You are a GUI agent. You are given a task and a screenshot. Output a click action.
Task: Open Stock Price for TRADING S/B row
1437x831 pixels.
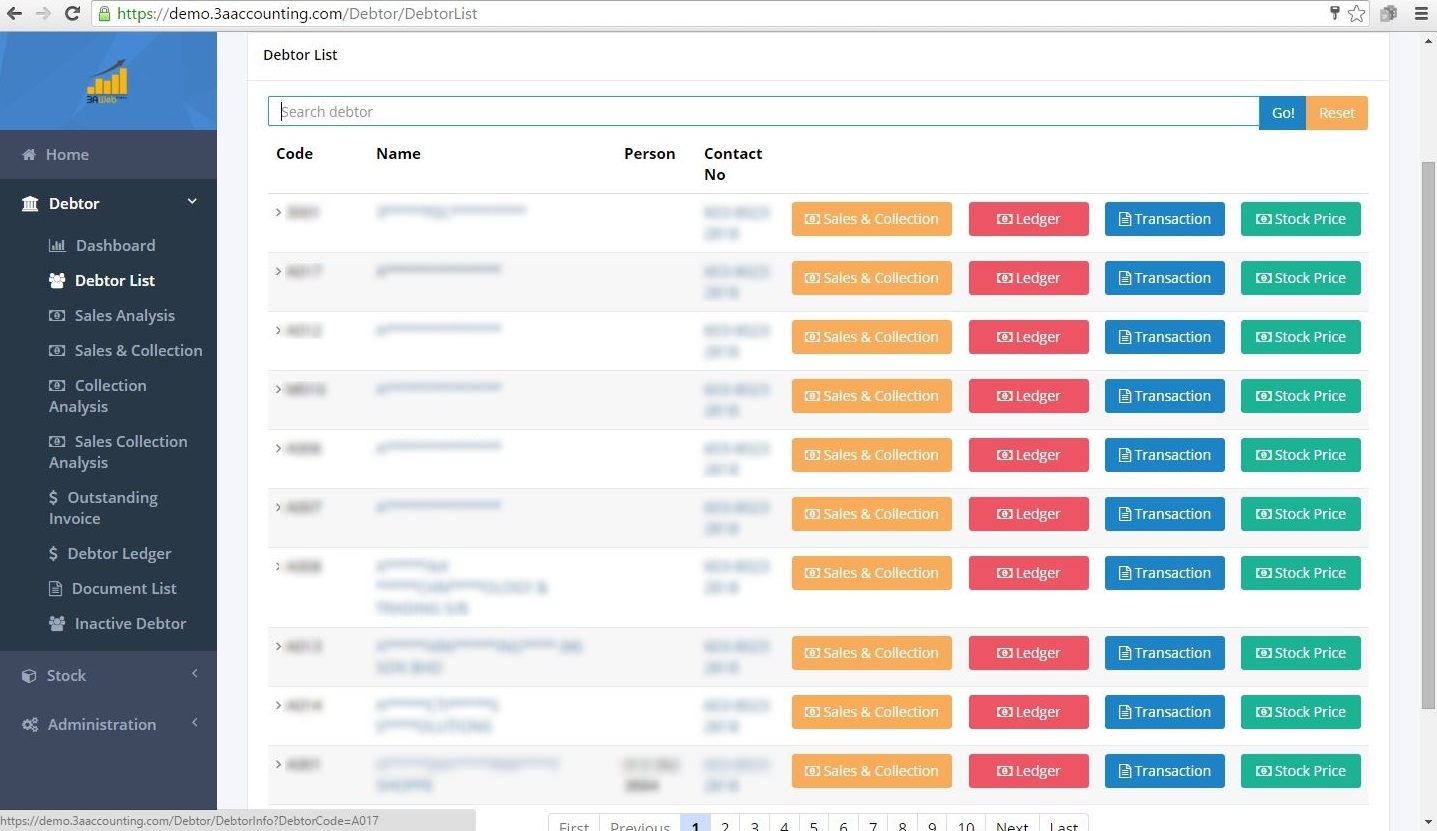point(1301,573)
